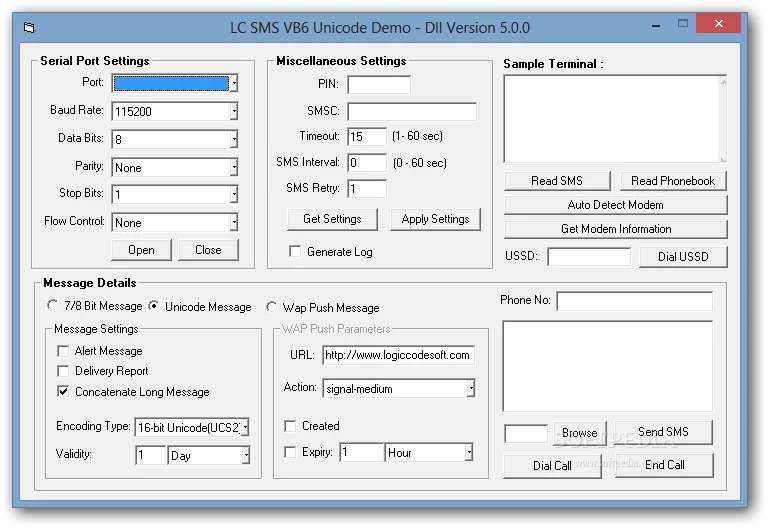
Task: Click into the Phone No field
Action: [x=635, y=301]
